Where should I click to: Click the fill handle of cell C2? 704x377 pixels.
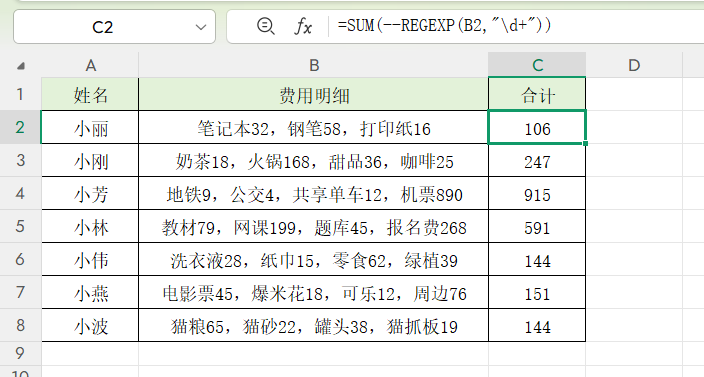coord(585,144)
